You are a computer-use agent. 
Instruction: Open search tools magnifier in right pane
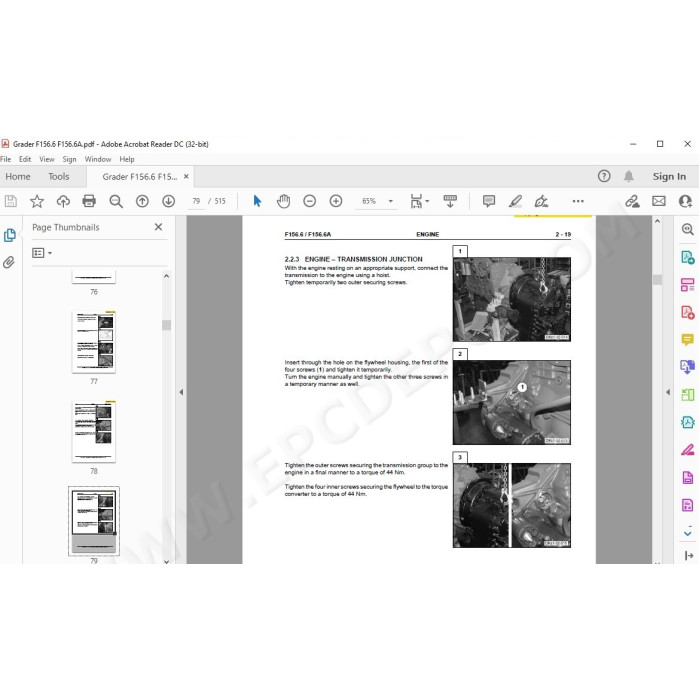pos(688,229)
